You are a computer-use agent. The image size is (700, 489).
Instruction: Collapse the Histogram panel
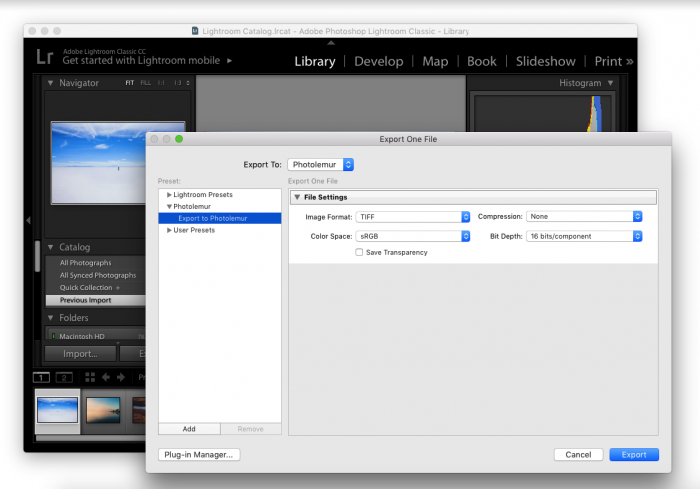[x=610, y=83]
